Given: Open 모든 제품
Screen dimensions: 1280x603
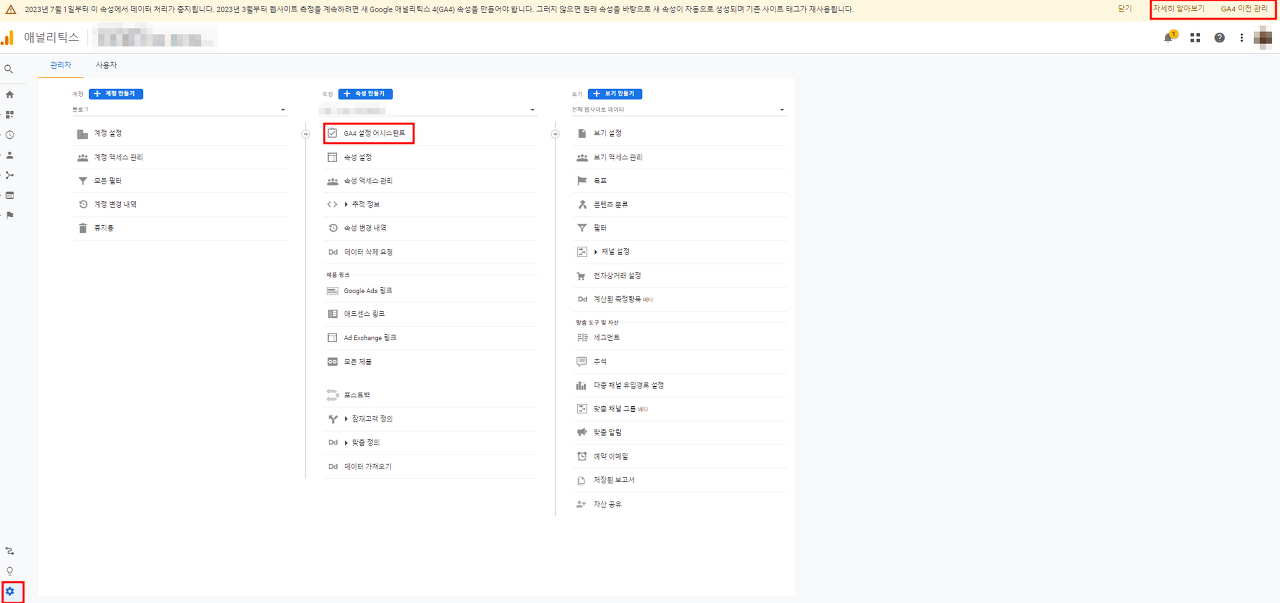Looking at the screenshot, I should coord(357,362).
